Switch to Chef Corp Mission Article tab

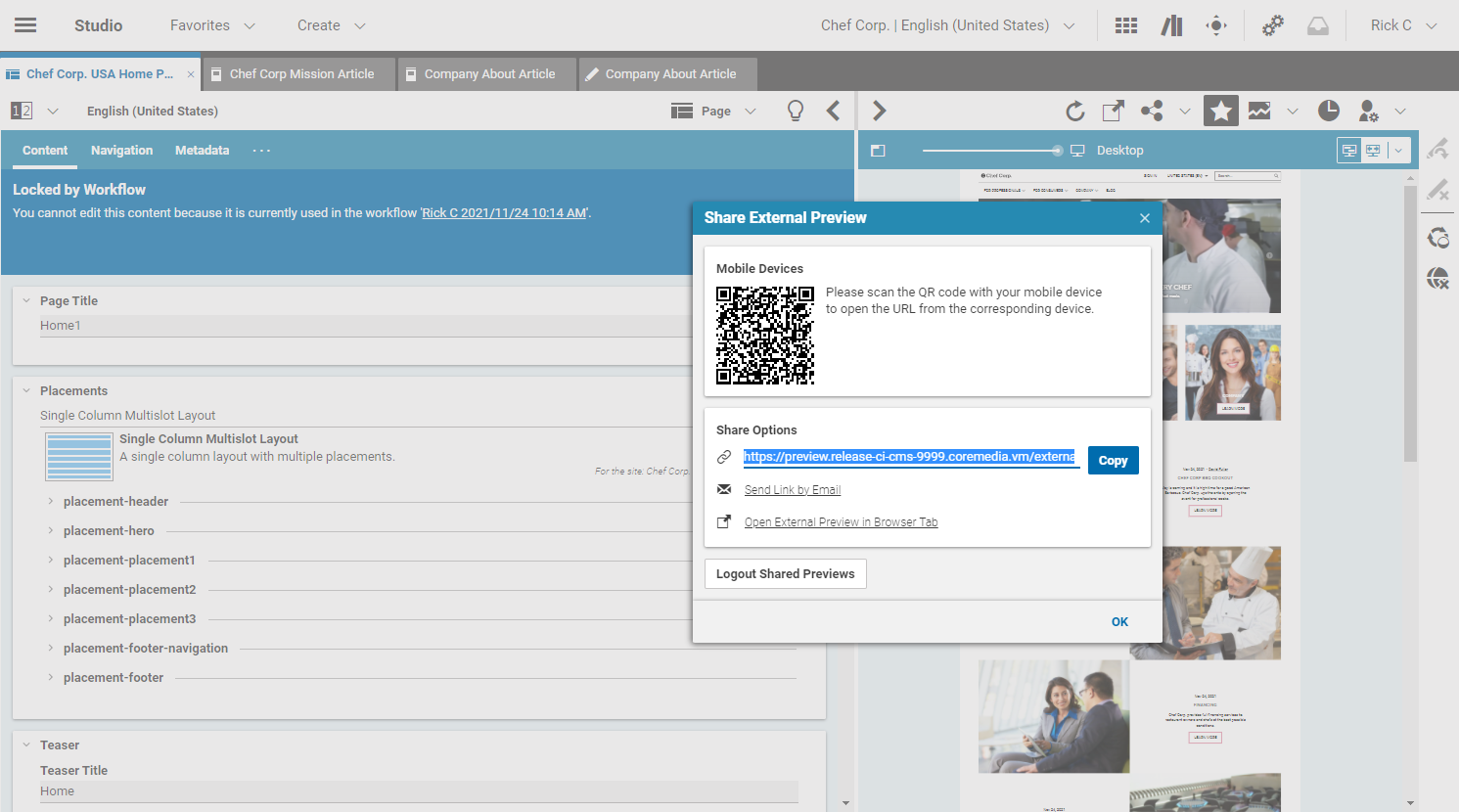point(300,74)
